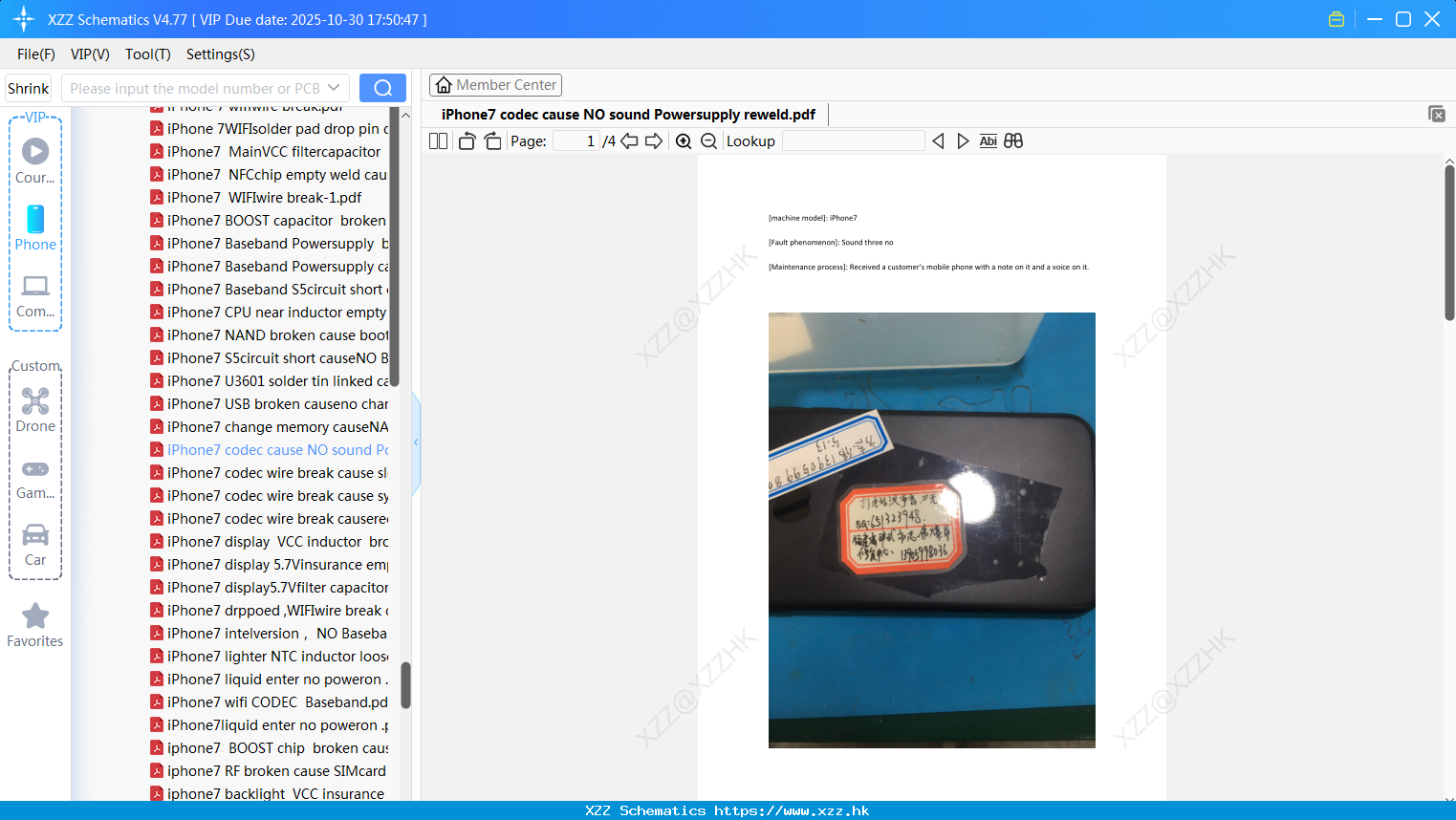Open 'iPhone7 U3601 solder tin linked' file
Viewport: 1456px width, 820px height.
coord(270,381)
